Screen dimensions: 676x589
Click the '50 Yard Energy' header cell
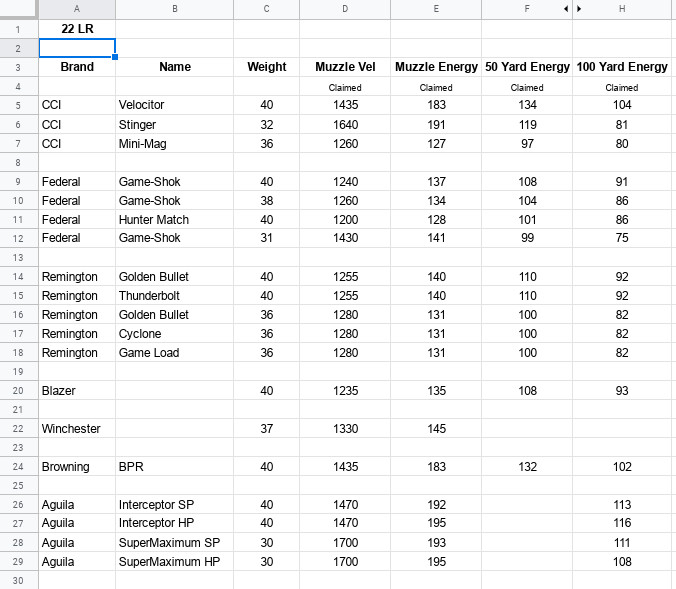tap(527, 67)
